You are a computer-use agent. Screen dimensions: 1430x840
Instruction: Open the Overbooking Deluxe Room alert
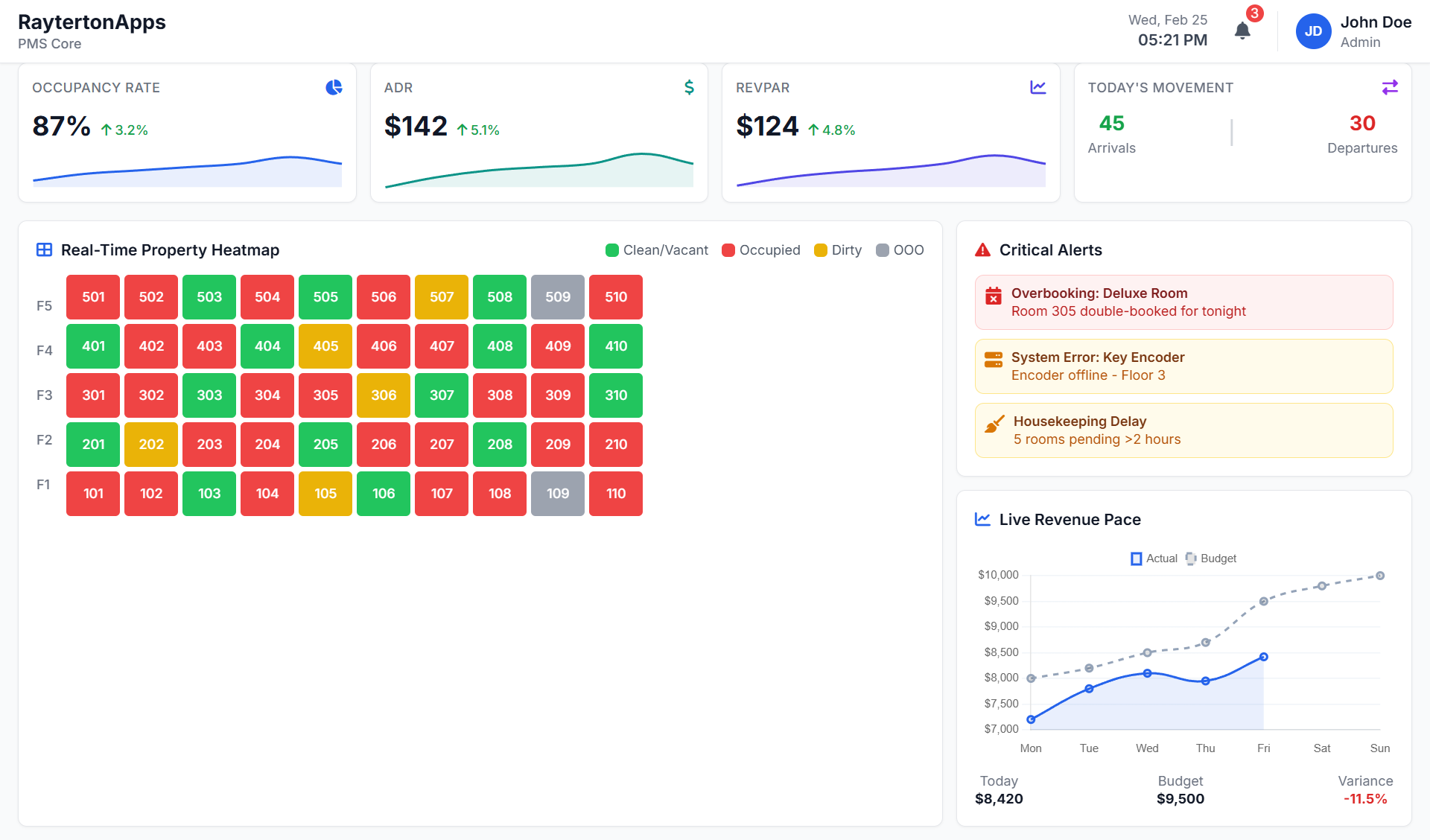(1183, 302)
